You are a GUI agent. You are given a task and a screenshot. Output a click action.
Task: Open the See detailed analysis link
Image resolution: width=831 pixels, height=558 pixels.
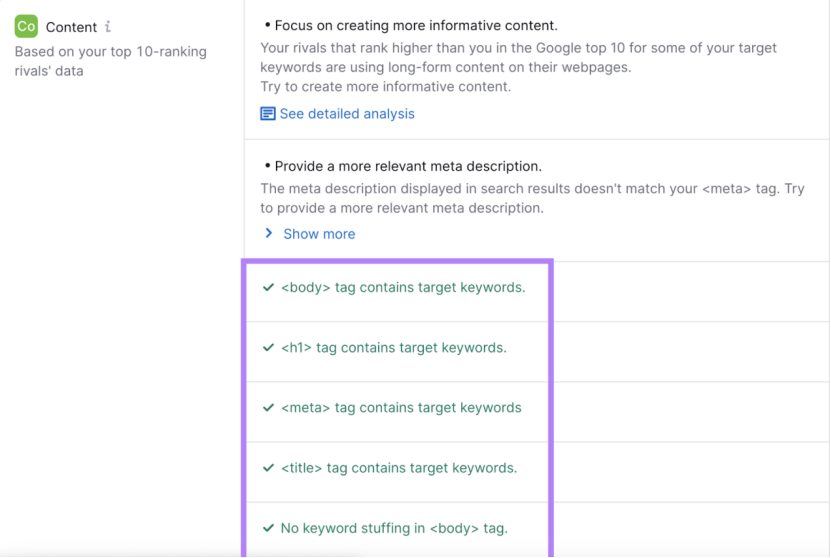[347, 114]
